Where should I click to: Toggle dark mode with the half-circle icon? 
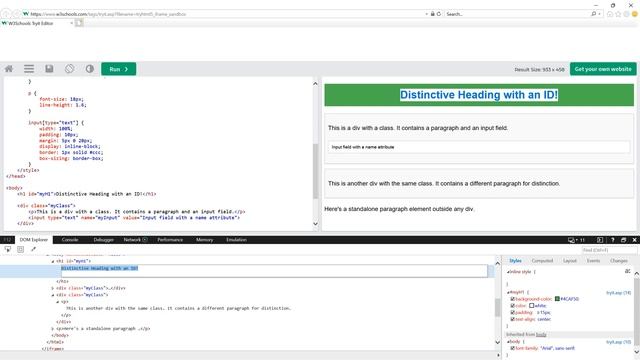pos(90,69)
